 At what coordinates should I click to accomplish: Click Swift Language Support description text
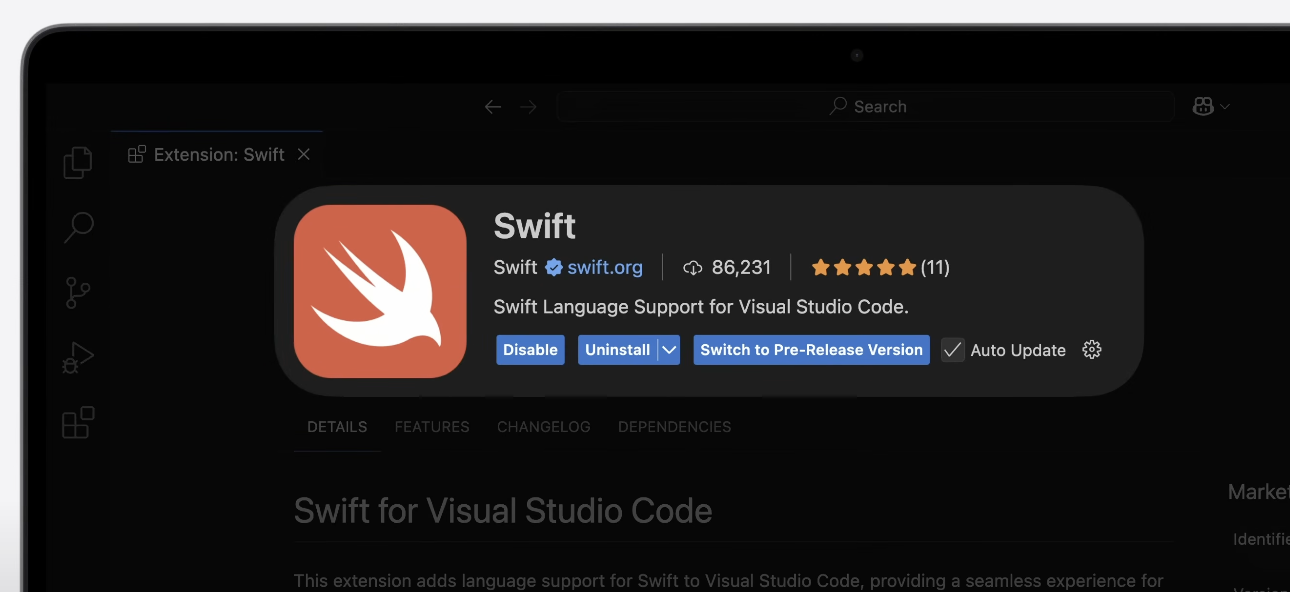coord(701,307)
